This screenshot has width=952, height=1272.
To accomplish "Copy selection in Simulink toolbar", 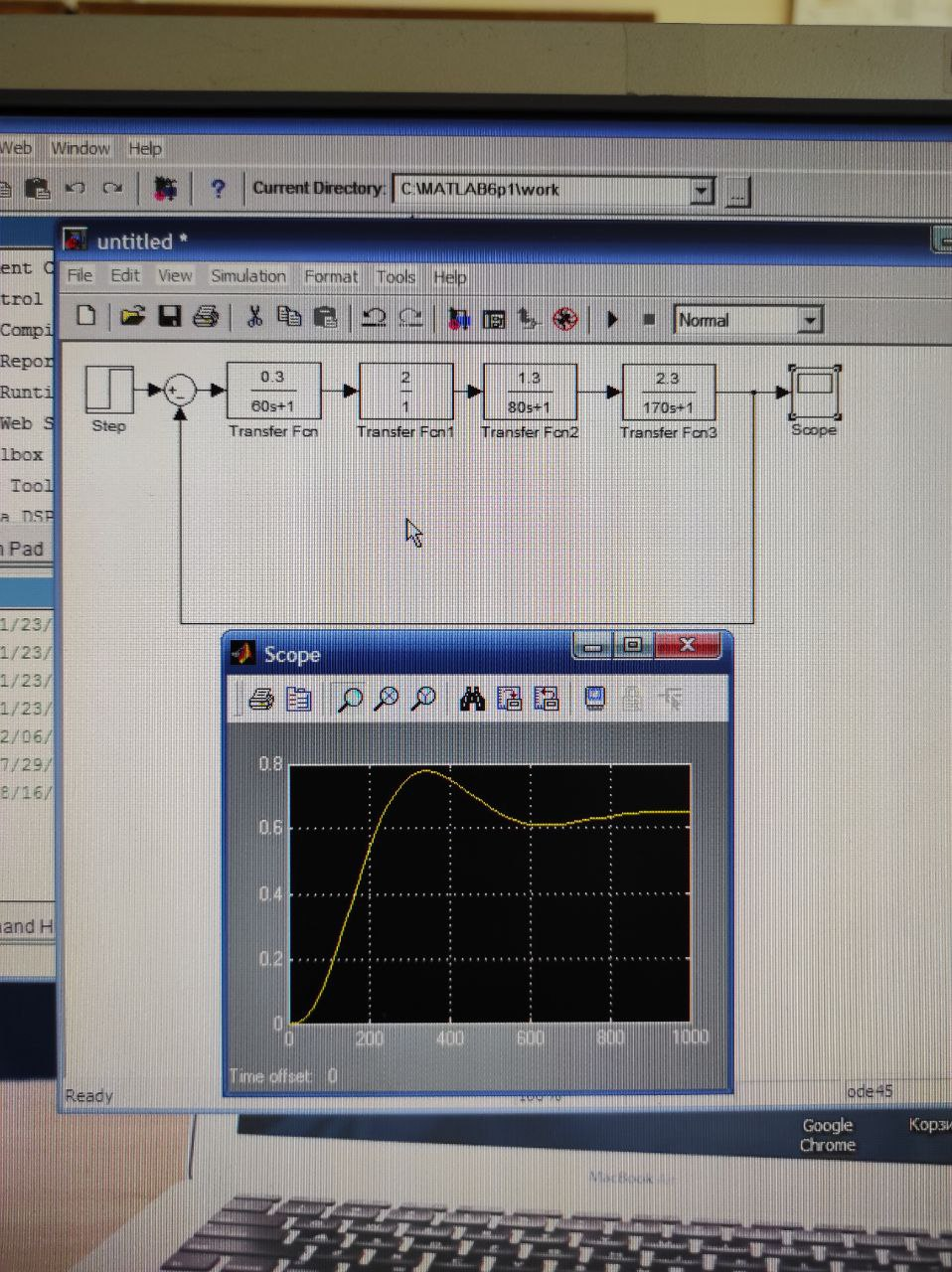I will 289,317.
